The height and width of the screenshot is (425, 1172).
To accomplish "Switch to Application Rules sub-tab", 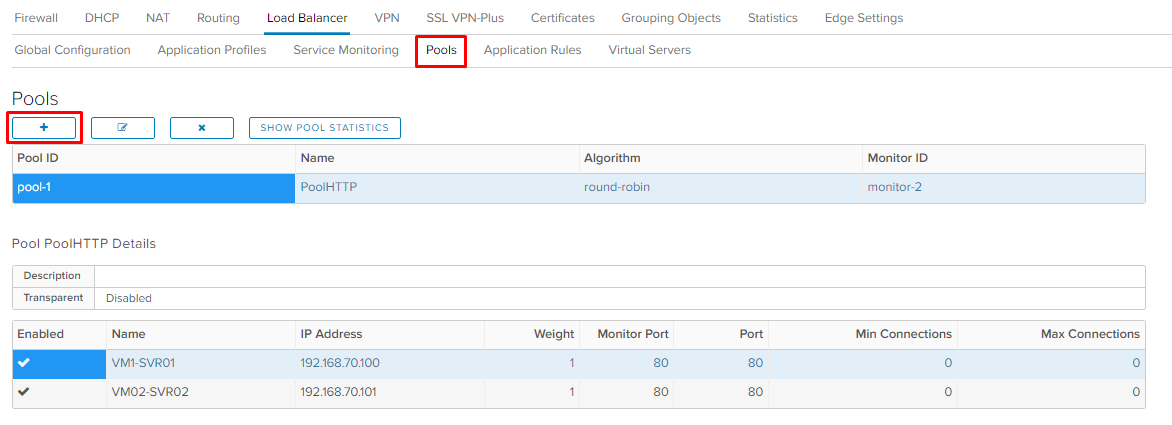I will 532,50.
